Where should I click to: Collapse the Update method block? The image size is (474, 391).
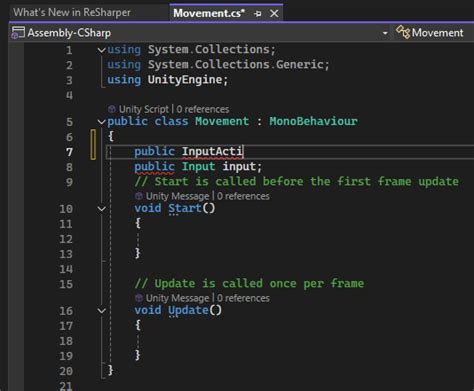point(101,311)
